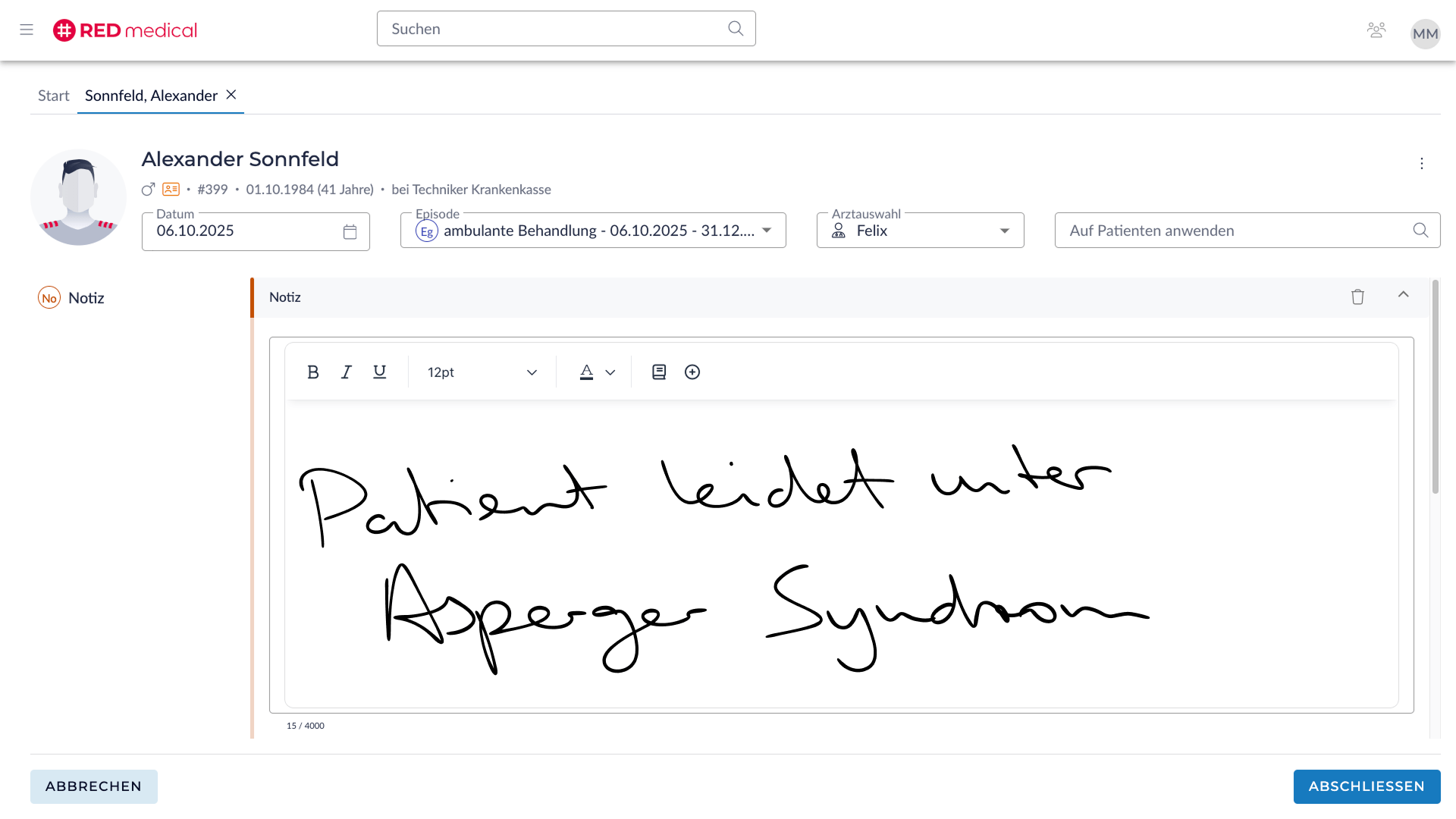Viewport: 1456px width, 819px height.
Task: Open the text color picker arrow
Action: (610, 372)
